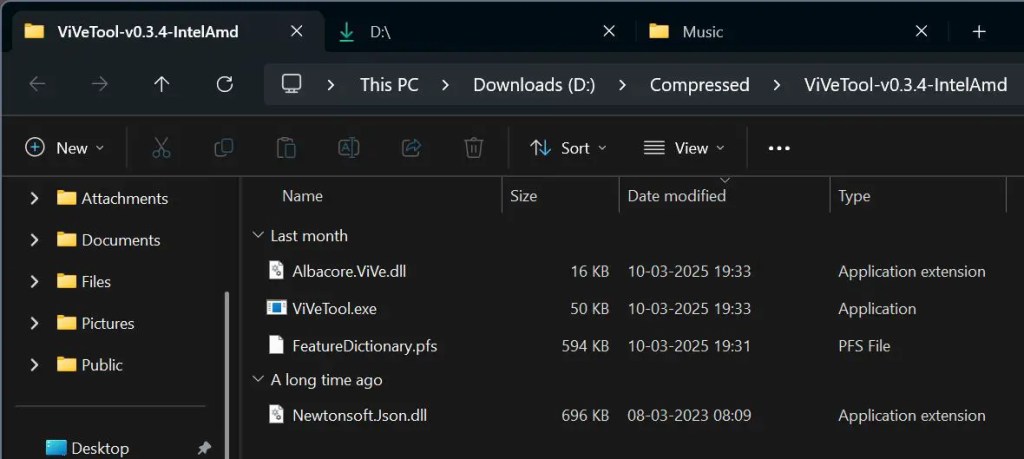This screenshot has width=1024, height=459.
Task: Switch to the Music tab
Action: point(792,31)
